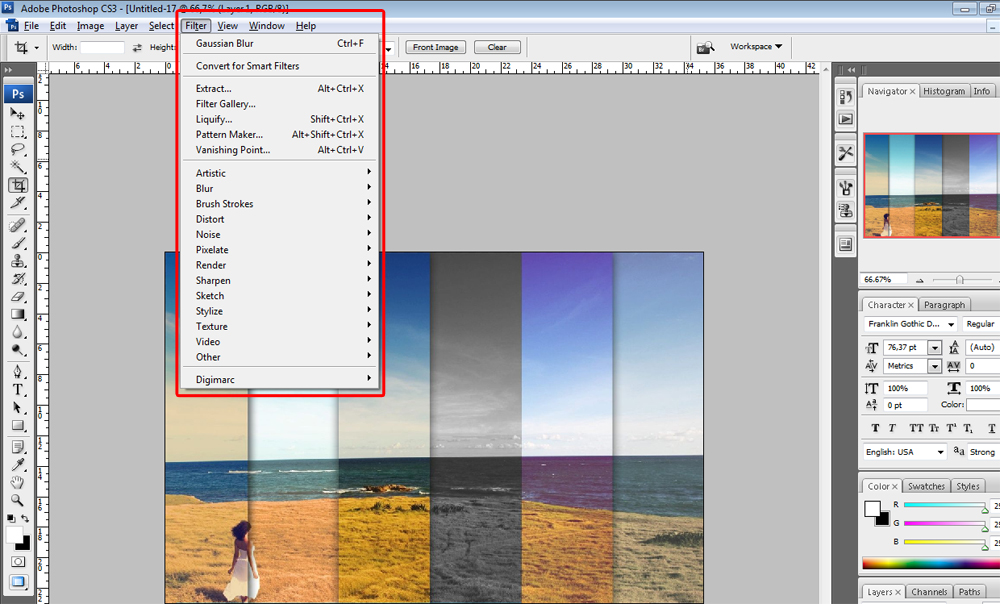Open font size dropdown 76,37 pt

tap(934, 348)
